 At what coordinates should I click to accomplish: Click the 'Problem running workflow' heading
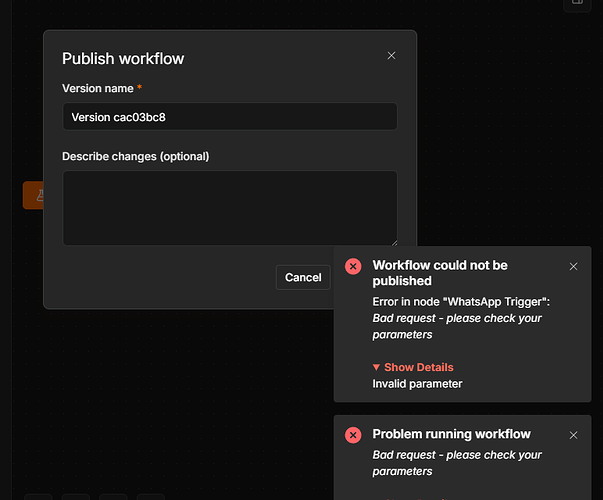[451, 434]
